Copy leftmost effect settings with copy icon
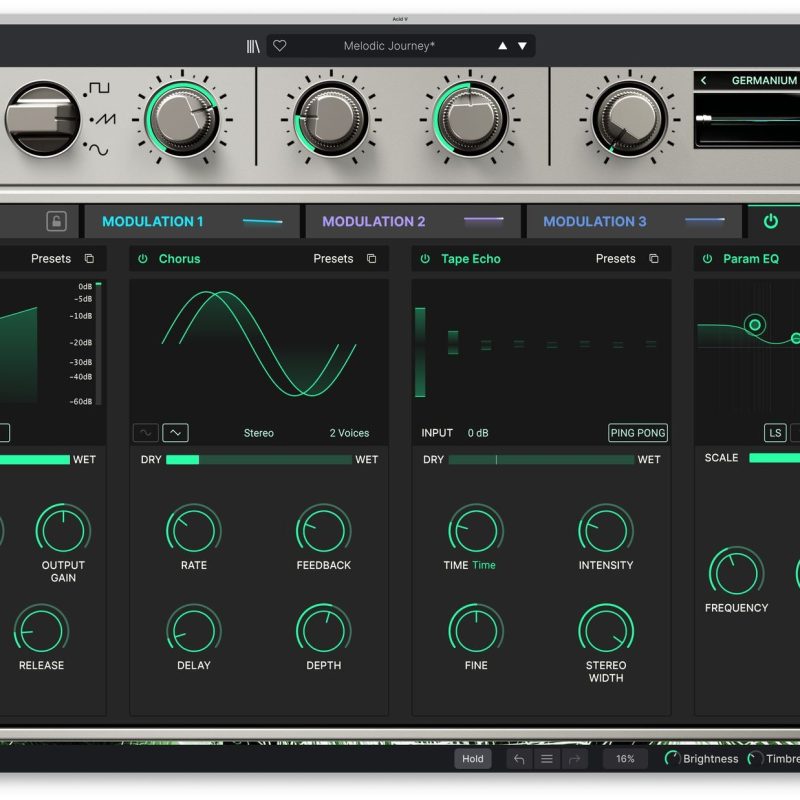 click(x=89, y=259)
